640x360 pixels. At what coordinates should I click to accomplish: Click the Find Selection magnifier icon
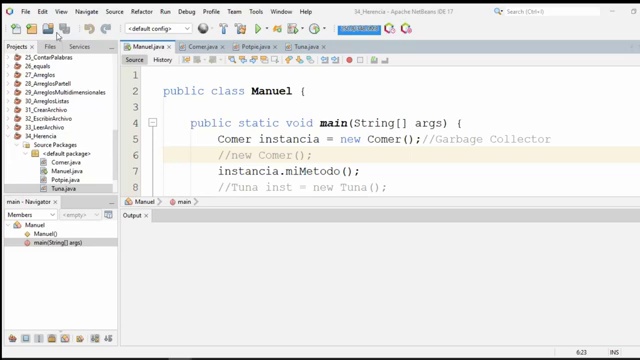point(232,60)
